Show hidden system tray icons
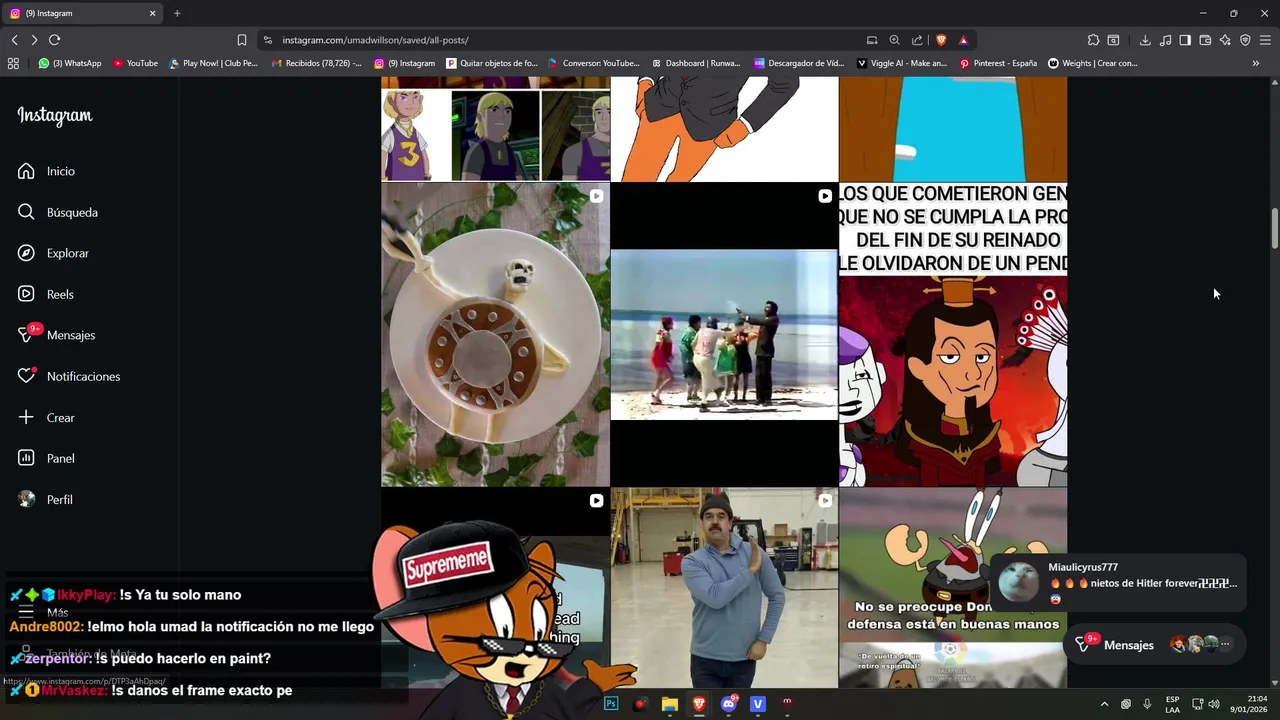Screen dimensions: 1280x720 point(1104,704)
